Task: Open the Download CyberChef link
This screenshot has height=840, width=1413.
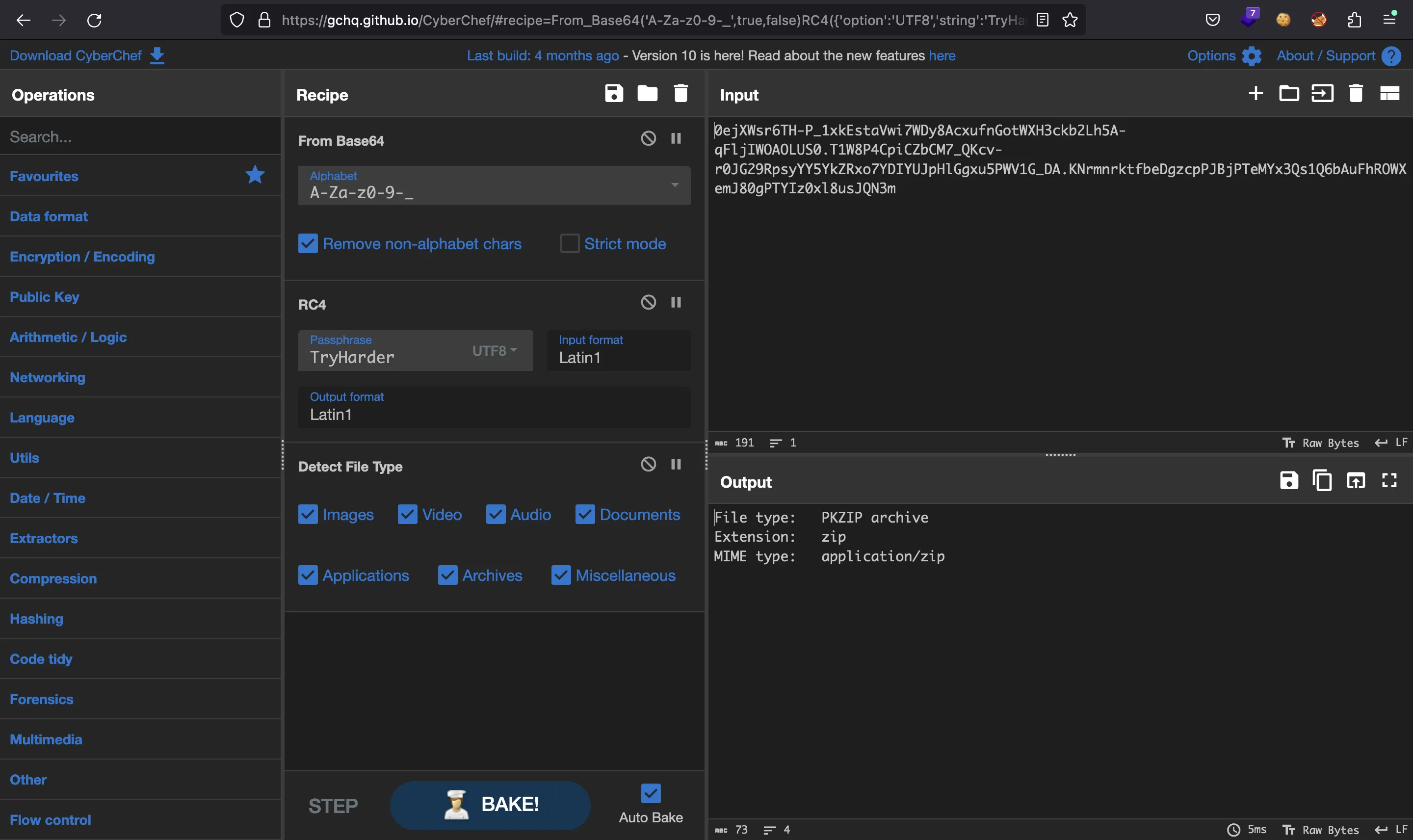Action: tap(75, 56)
